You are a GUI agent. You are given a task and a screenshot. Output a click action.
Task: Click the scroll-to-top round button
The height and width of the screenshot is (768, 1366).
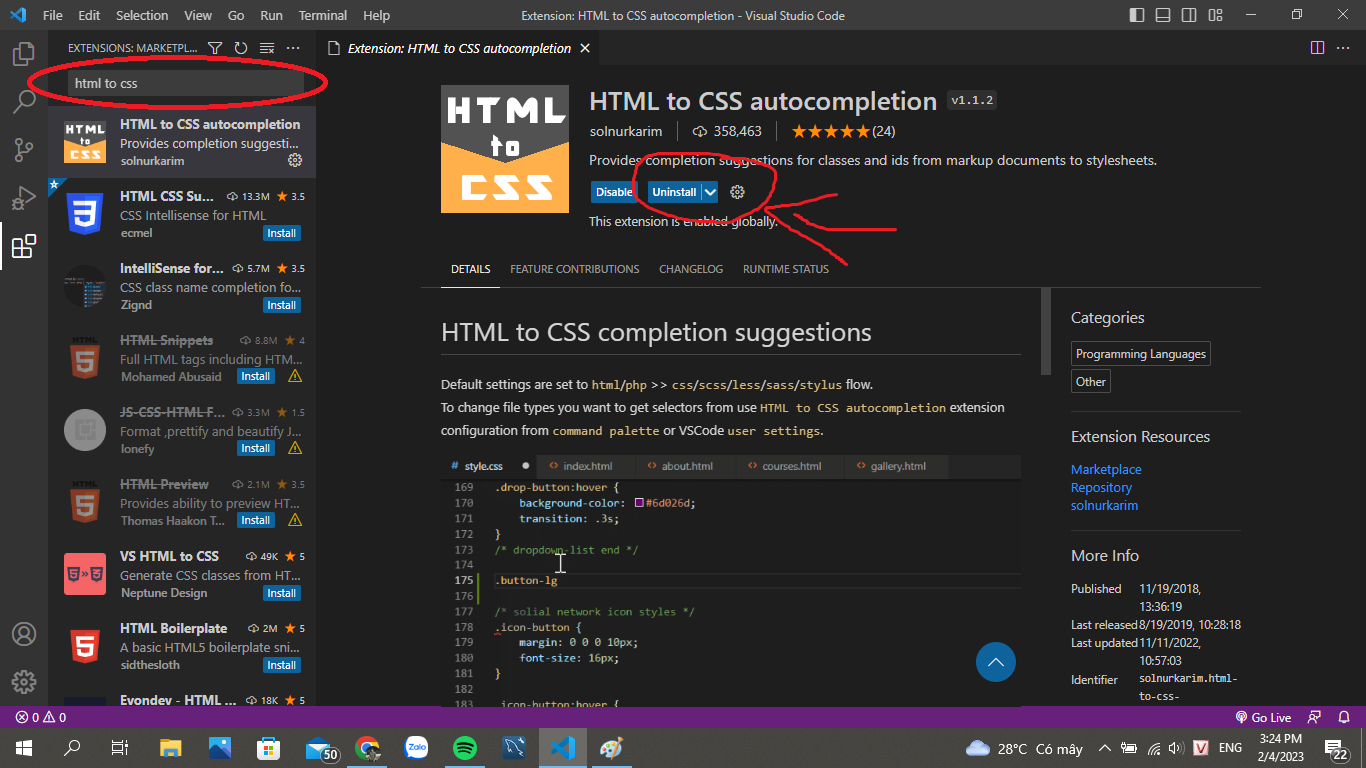pos(995,662)
